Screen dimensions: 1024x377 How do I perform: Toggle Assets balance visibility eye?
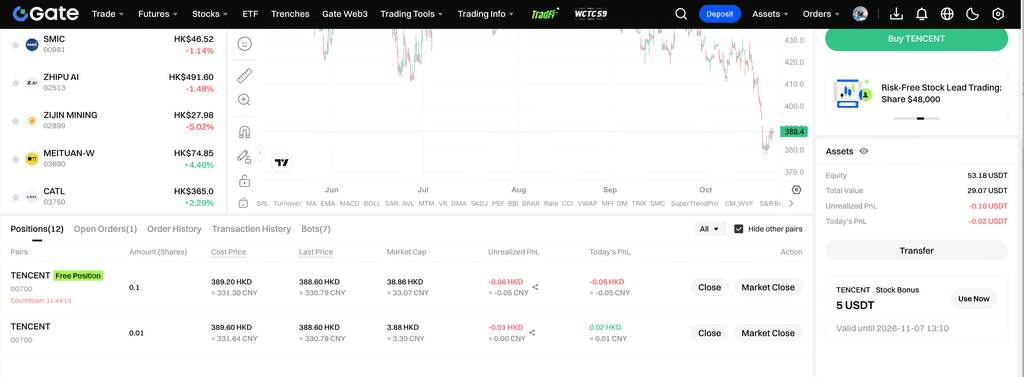tap(864, 151)
